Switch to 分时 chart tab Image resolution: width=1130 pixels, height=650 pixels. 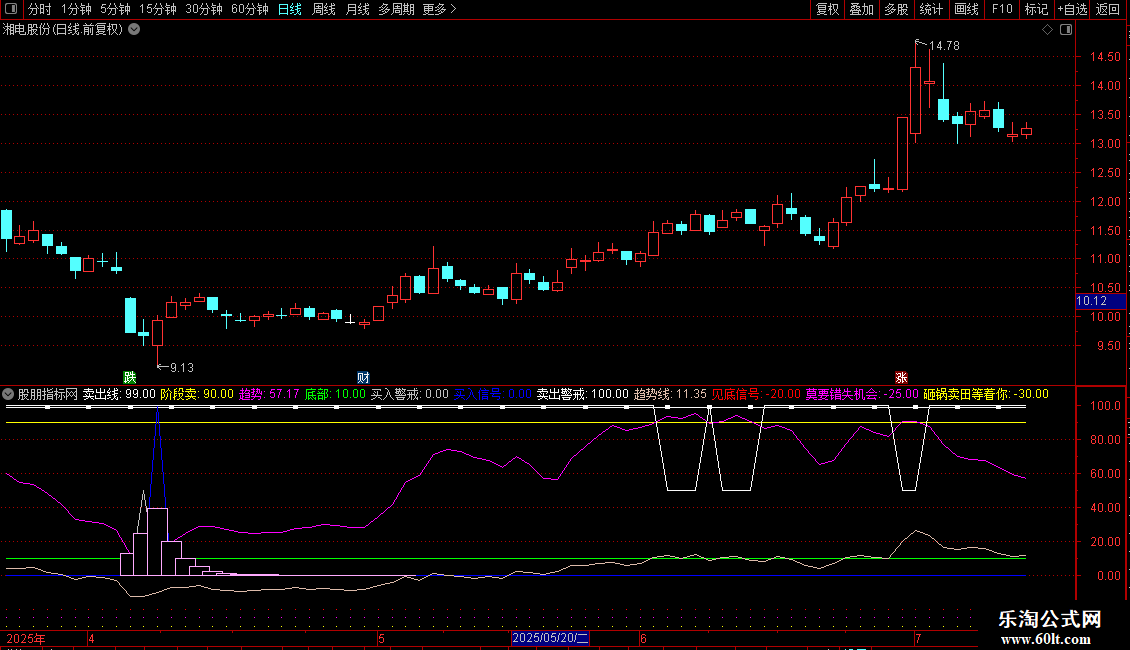pyautogui.click(x=40, y=9)
